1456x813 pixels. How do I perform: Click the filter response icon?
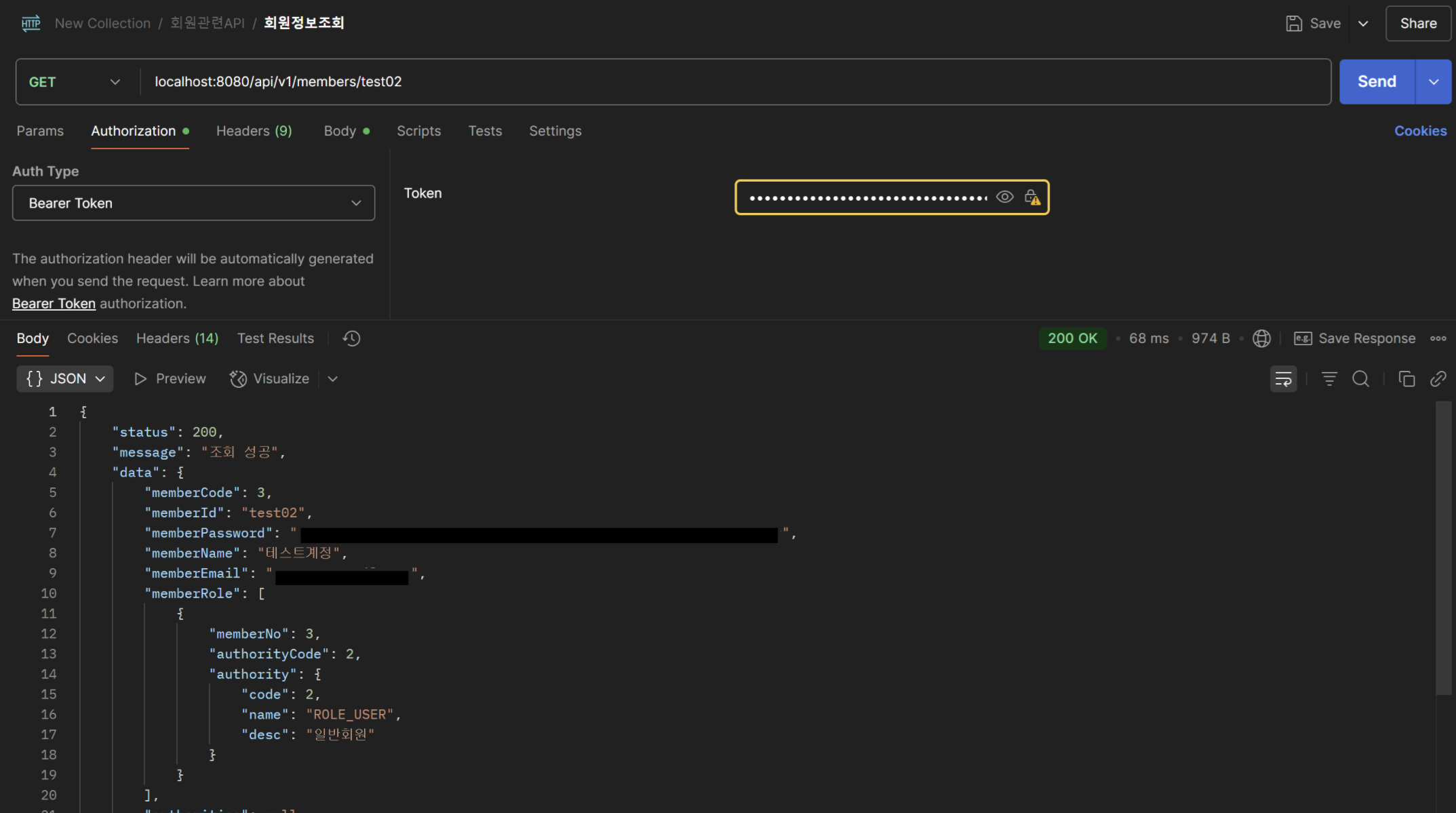[x=1329, y=378]
